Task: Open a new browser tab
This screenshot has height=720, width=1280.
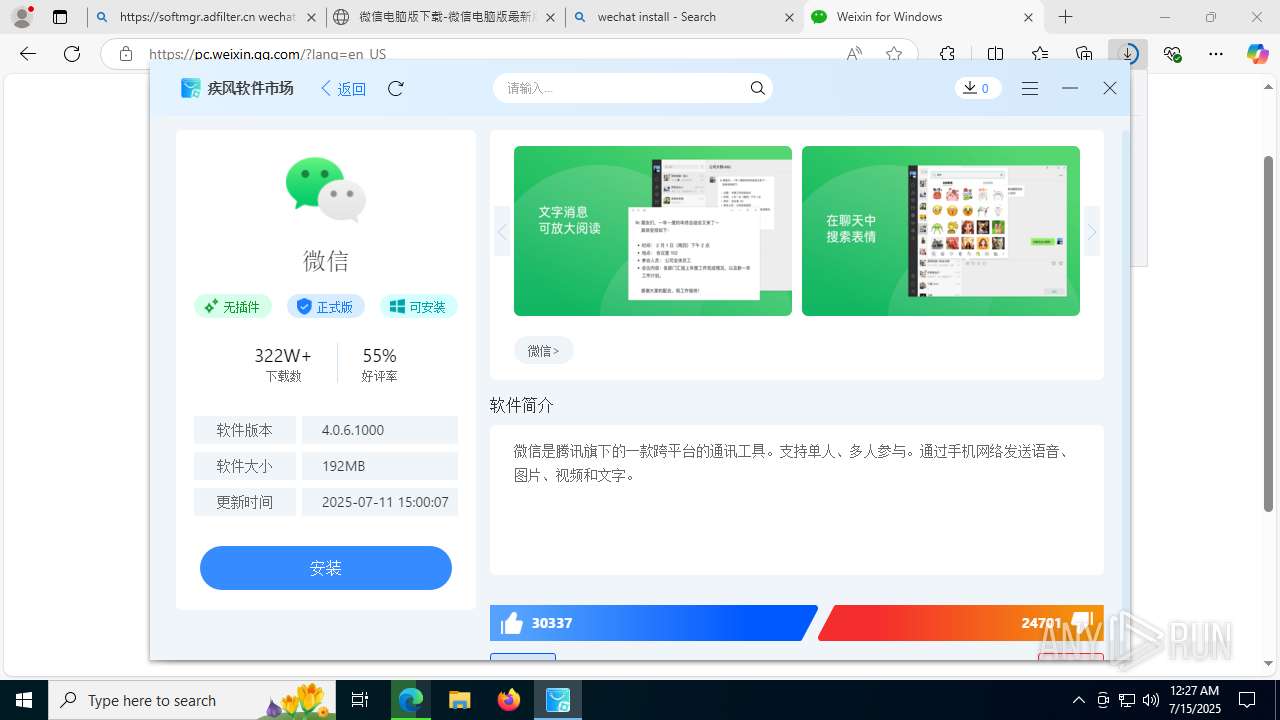Action: [1066, 17]
